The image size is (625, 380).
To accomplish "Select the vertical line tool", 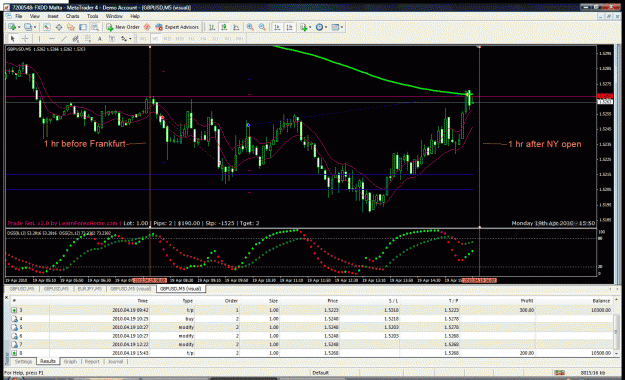I will coord(39,39).
